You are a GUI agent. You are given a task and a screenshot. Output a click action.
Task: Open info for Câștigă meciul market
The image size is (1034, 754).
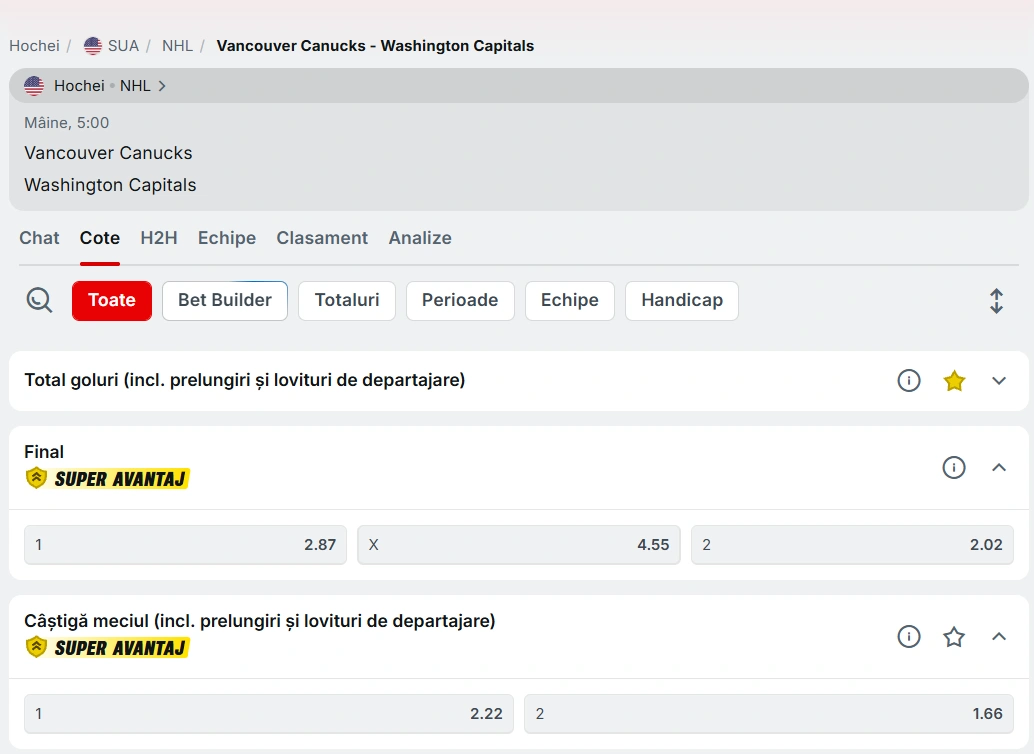pyautogui.click(x=908, y=637)
